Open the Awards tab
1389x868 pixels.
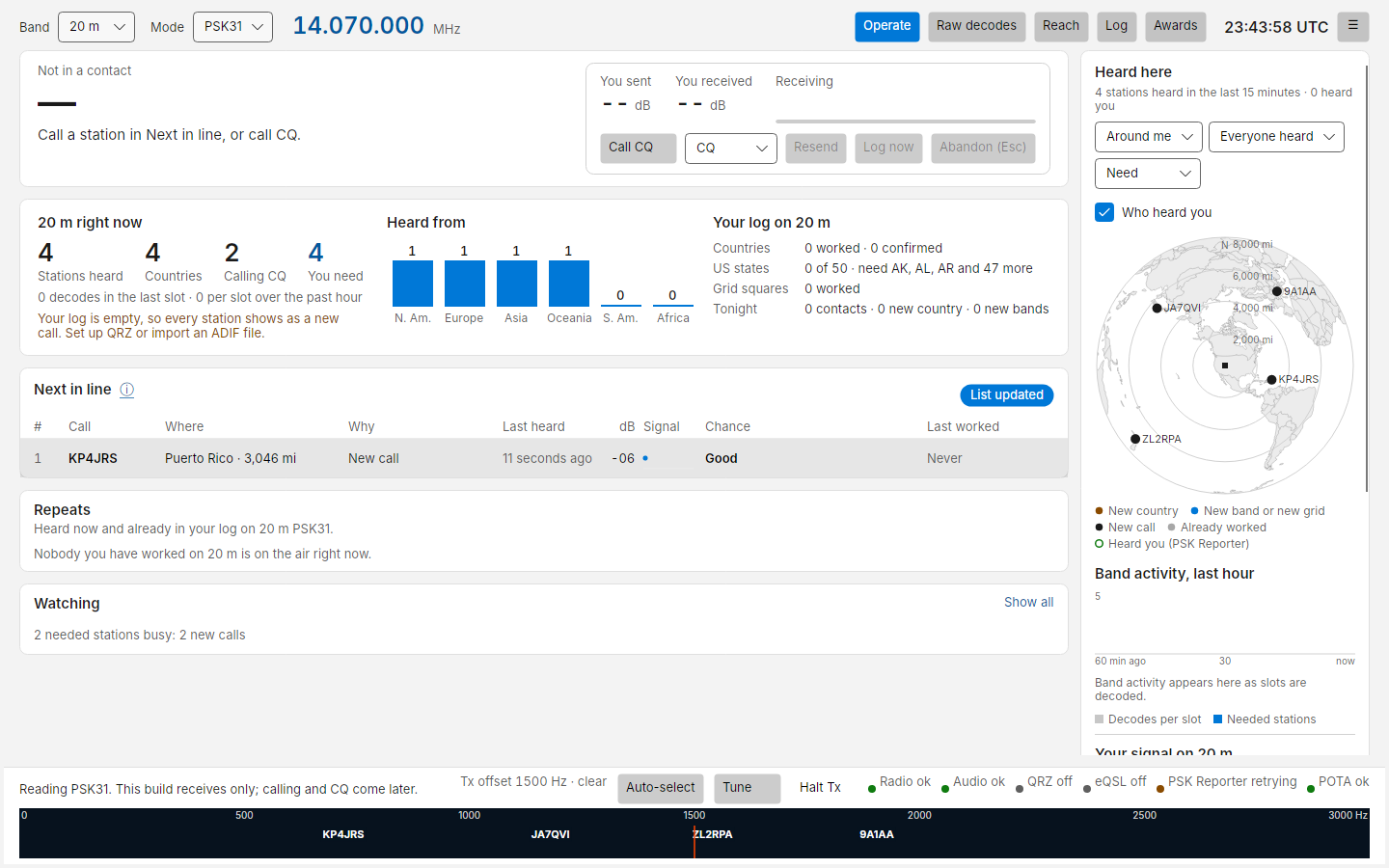coord(1176,27)
